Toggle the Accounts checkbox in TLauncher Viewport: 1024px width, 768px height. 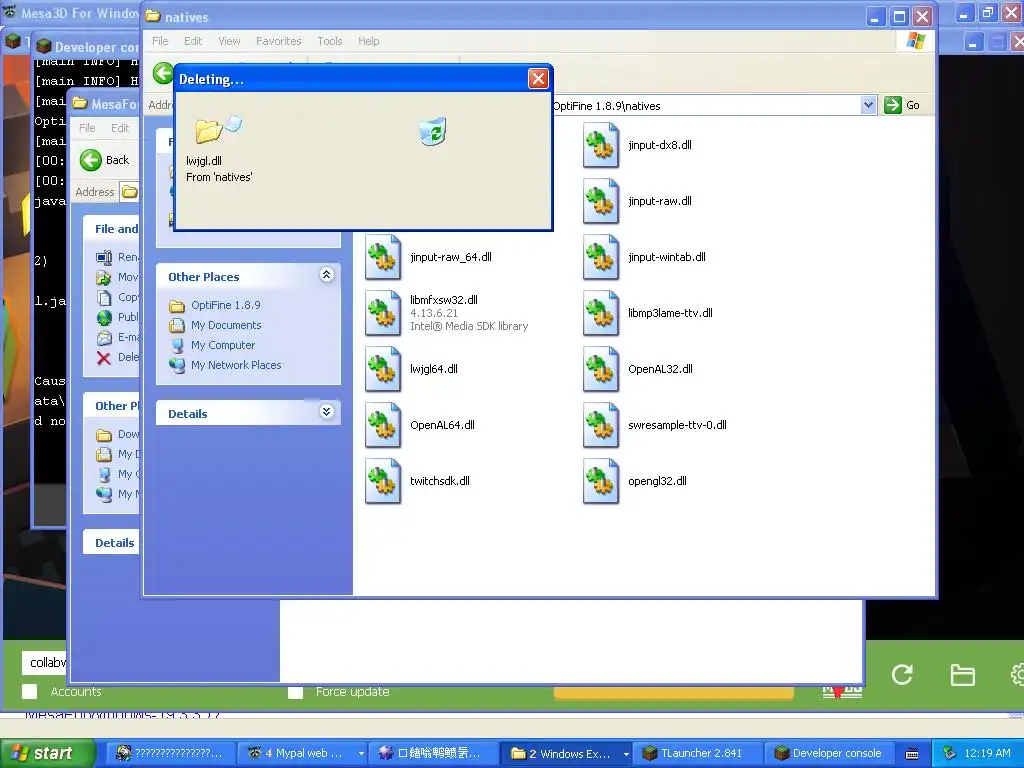click(x=29, y=692)
